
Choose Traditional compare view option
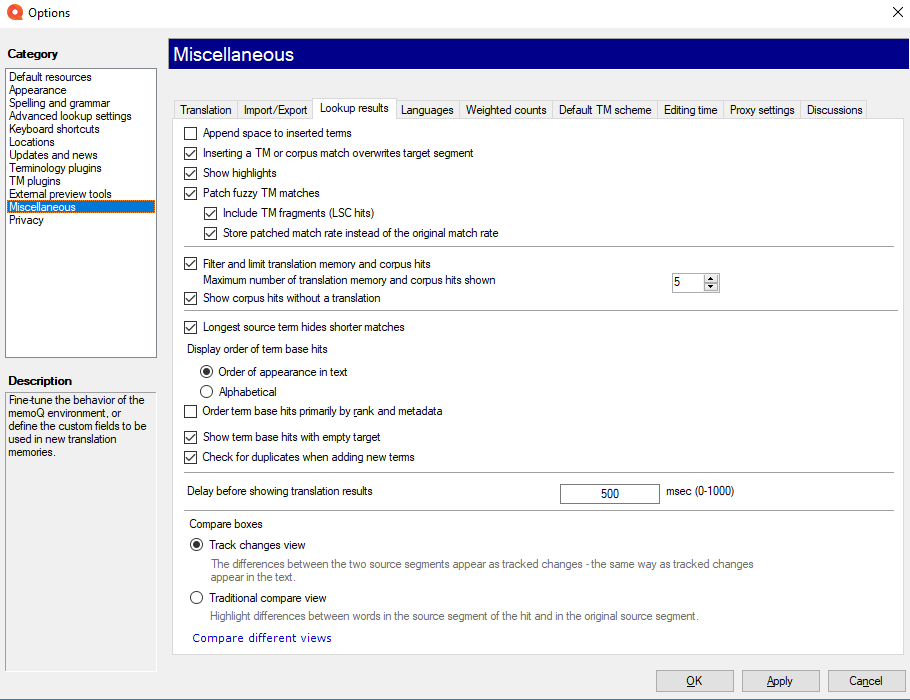[x=196, y=598]
